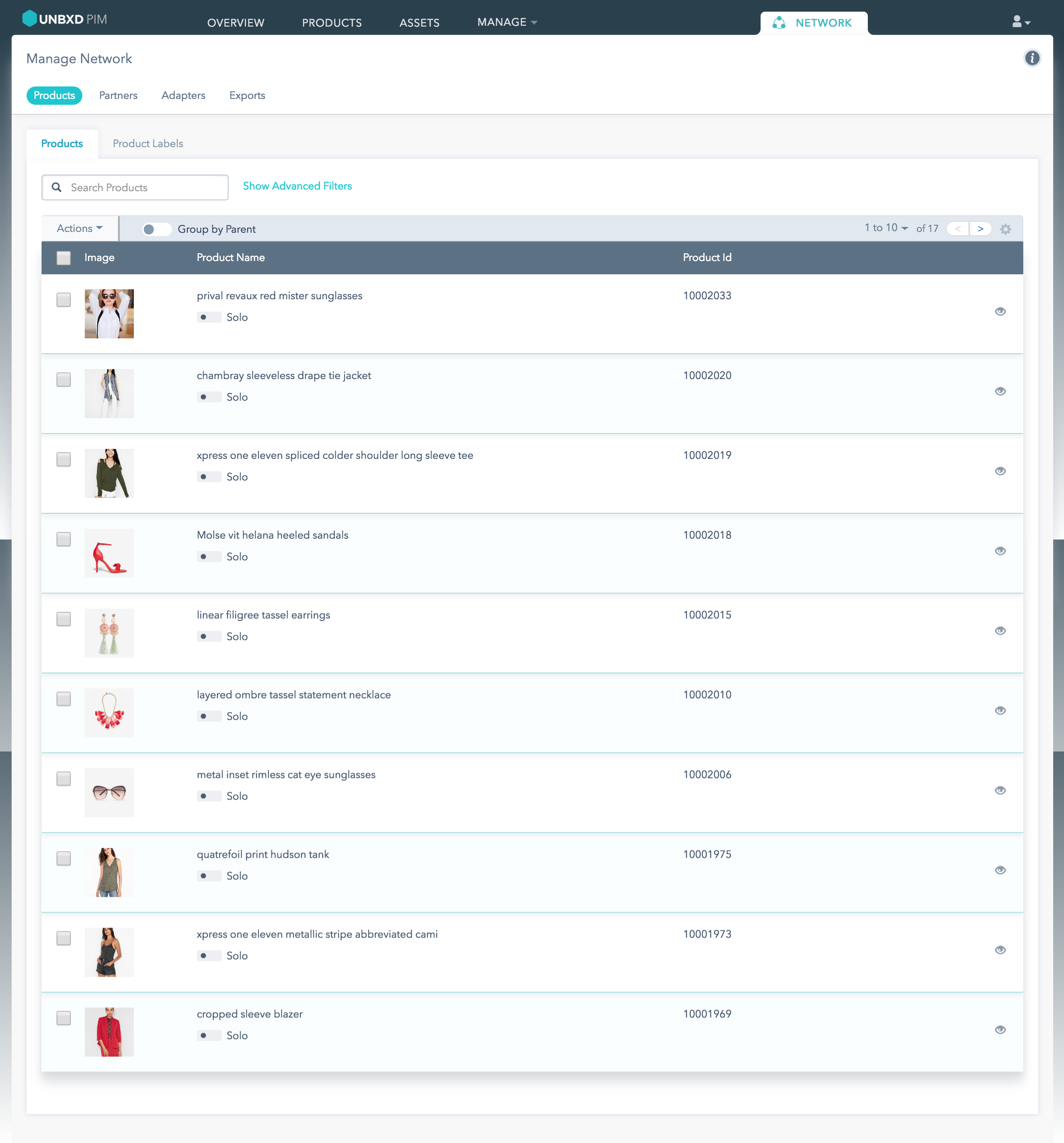Check the quatrefoil print hudson tank row

64,859
